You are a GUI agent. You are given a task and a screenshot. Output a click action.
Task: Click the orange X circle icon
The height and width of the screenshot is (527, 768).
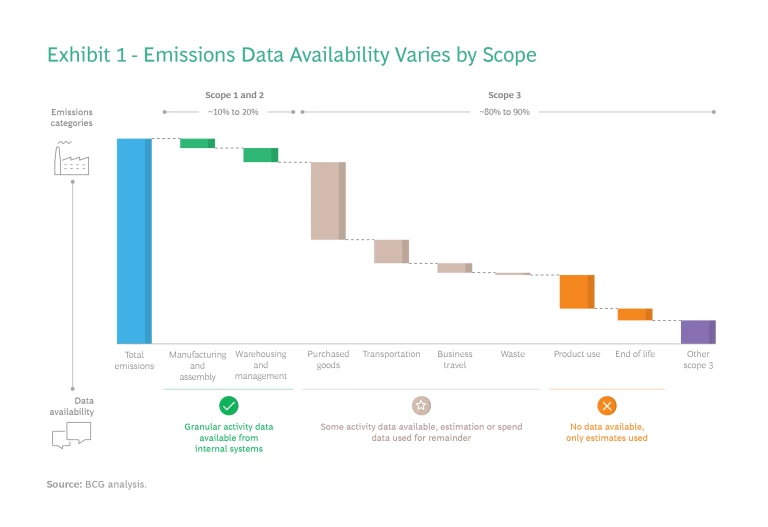[x=607, y=405]
